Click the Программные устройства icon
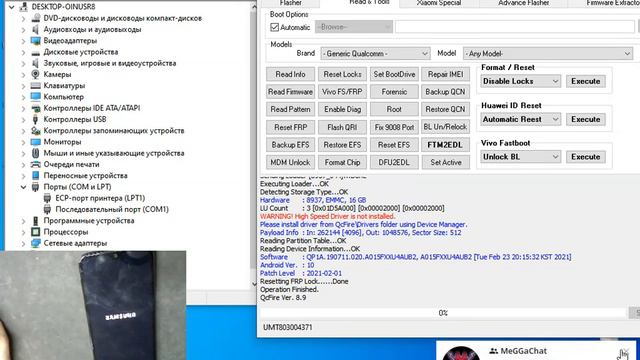This screenshot has width=640, height=360. [36, 220]
